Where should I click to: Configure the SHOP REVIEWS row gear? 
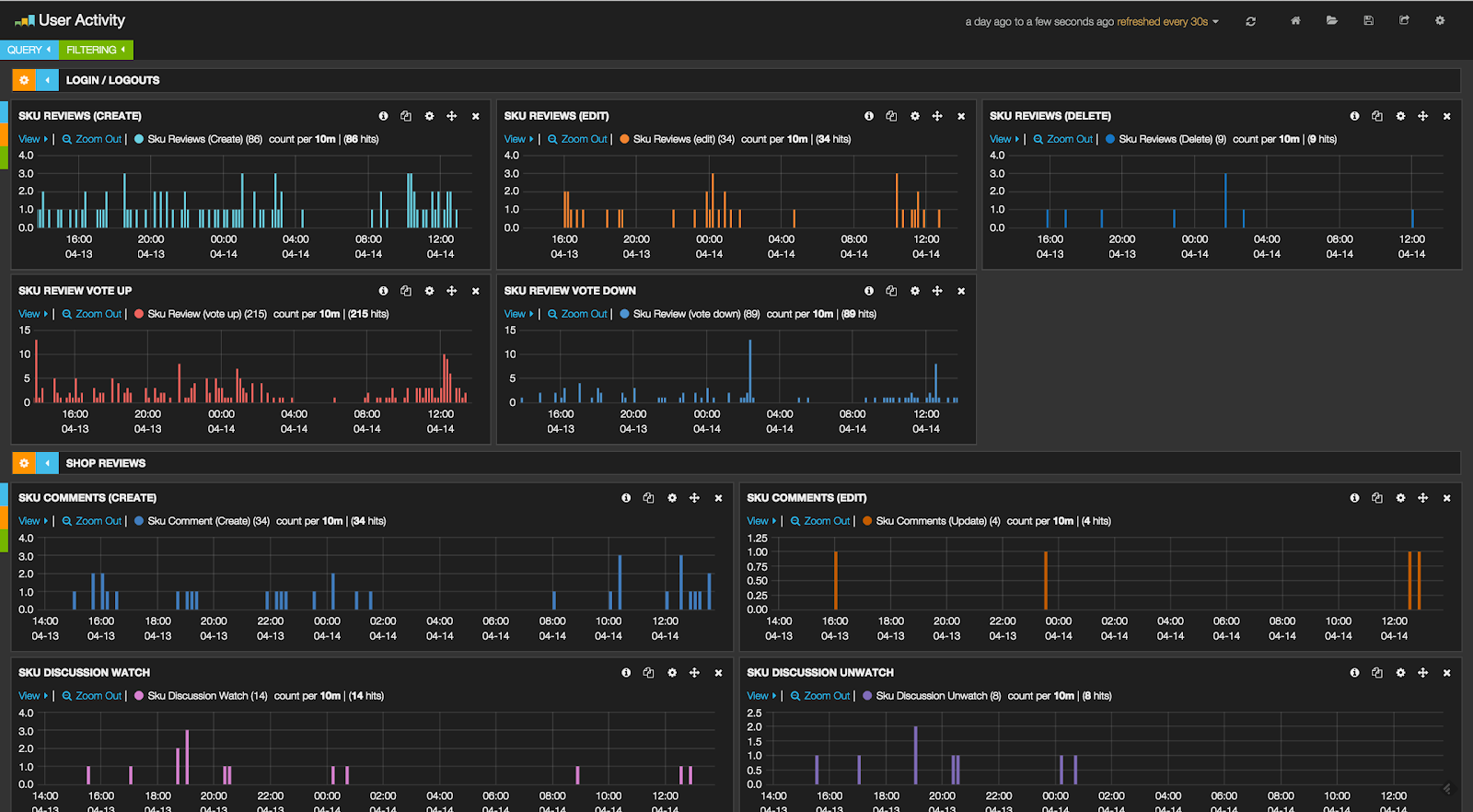(x=24, y=463)
